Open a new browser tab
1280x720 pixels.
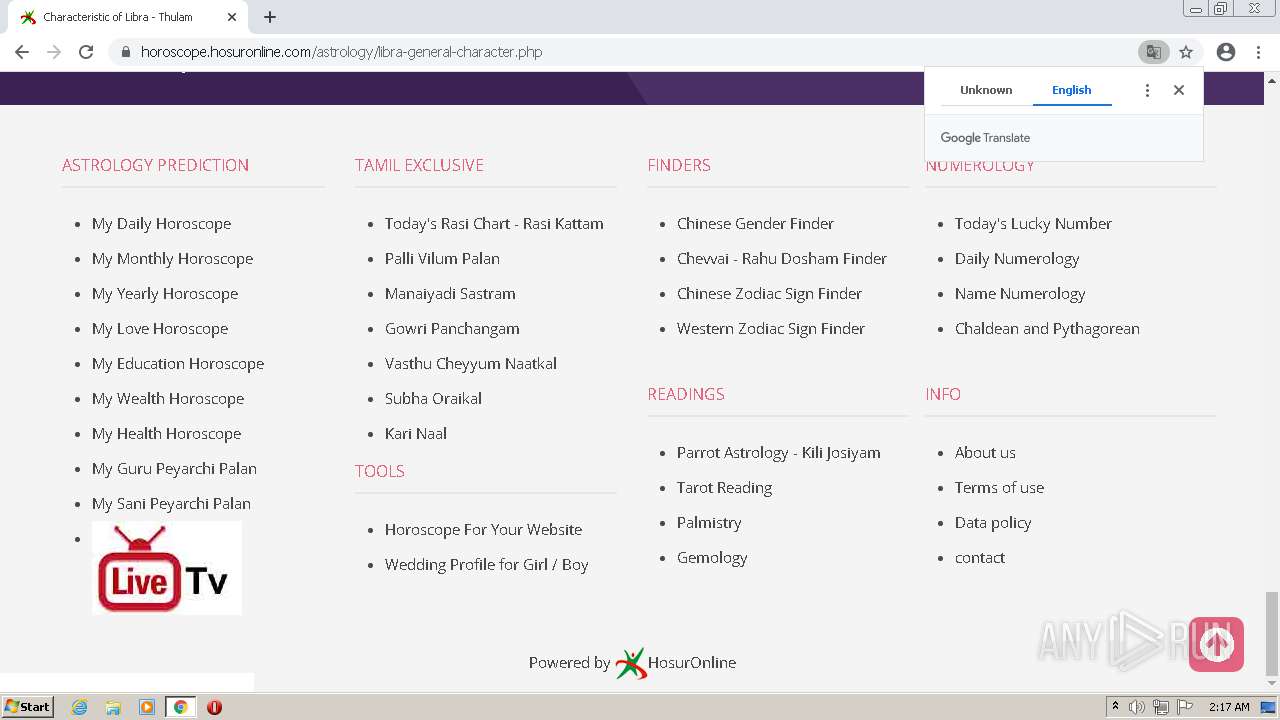point(270,17)
